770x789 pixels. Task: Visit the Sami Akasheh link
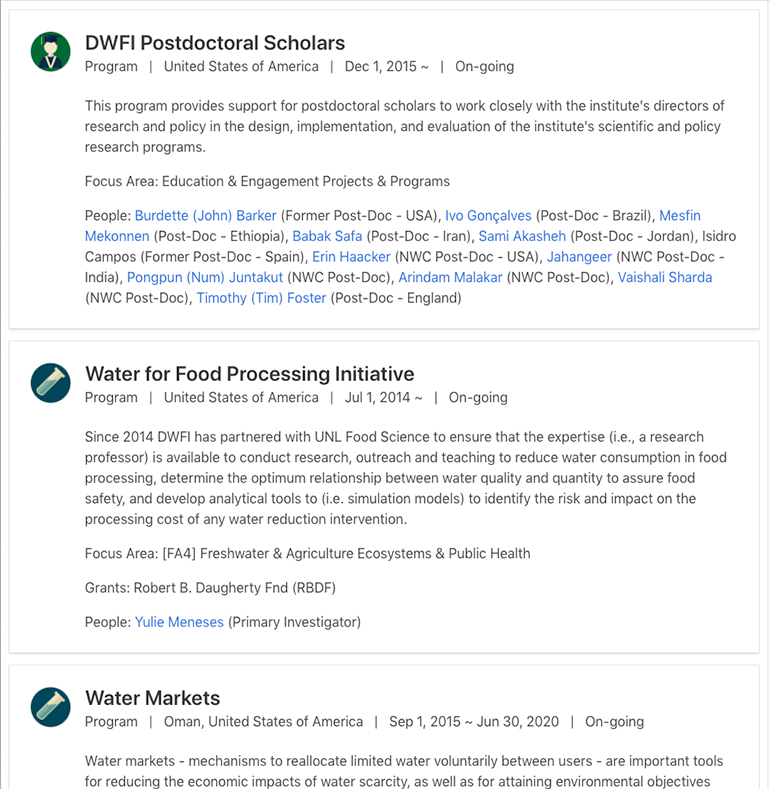[x=522, y=236]
